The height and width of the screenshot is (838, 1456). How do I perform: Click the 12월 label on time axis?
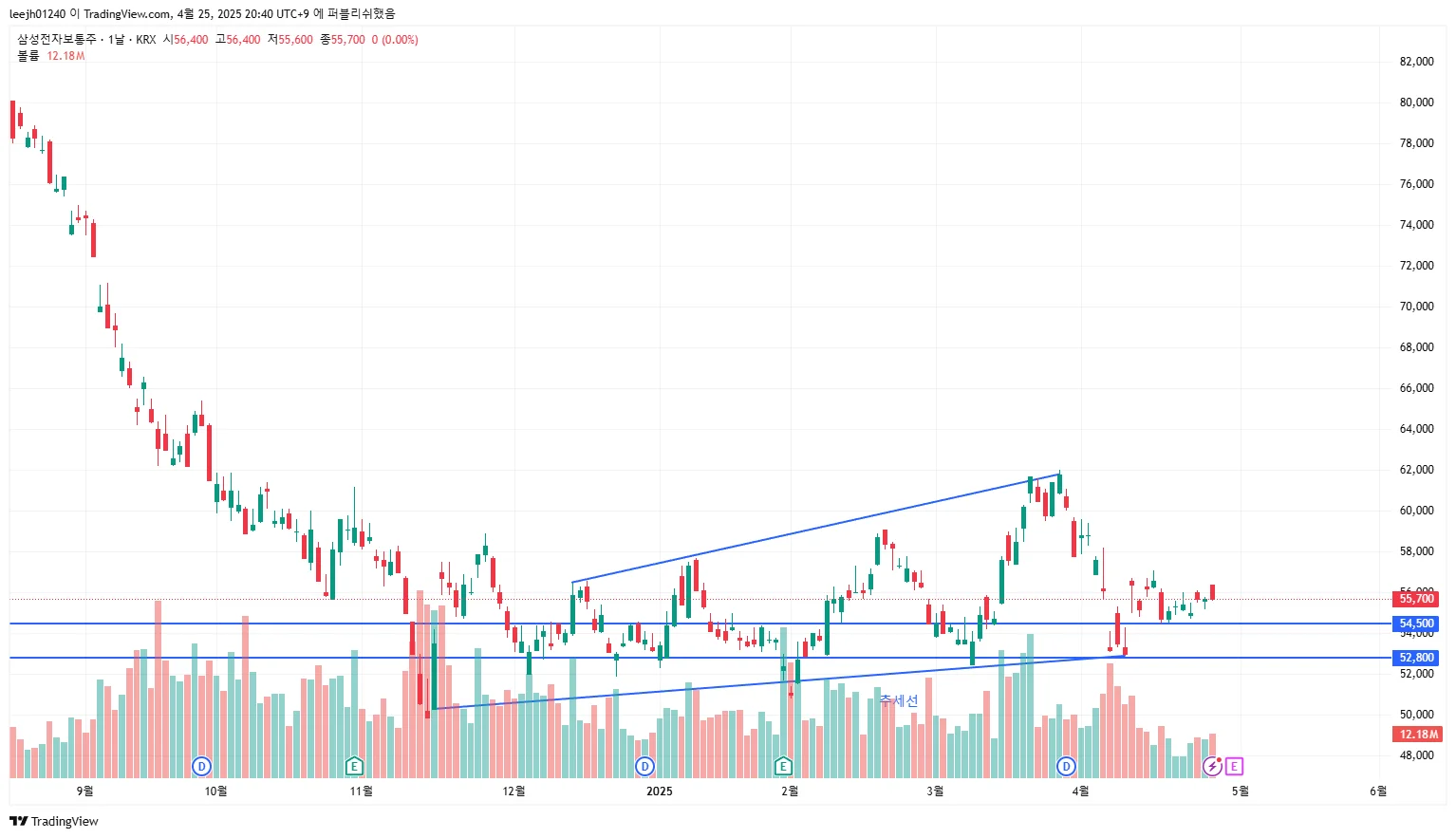tap(513, 791)
